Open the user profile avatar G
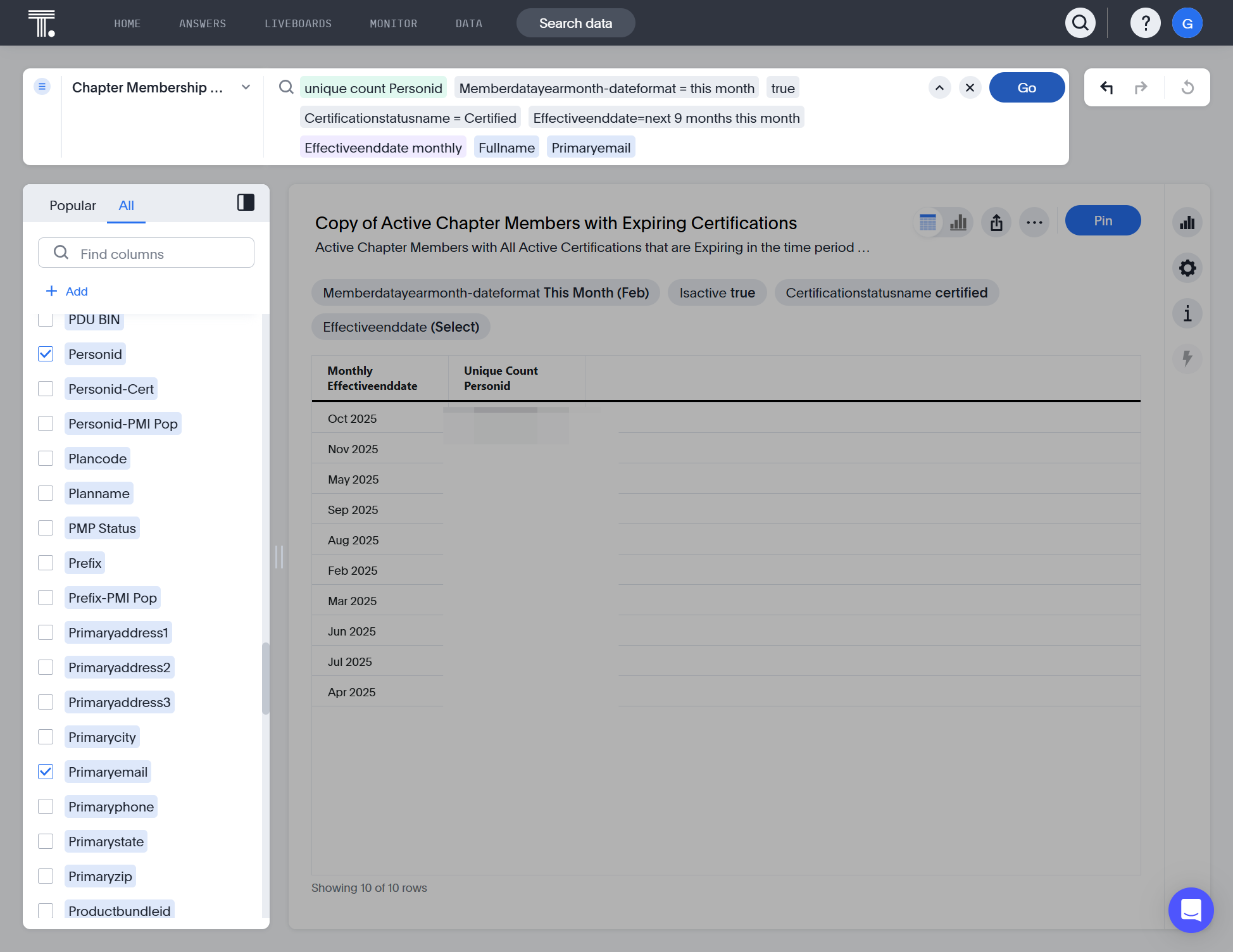1233x952 pixels. (1187, 23)
